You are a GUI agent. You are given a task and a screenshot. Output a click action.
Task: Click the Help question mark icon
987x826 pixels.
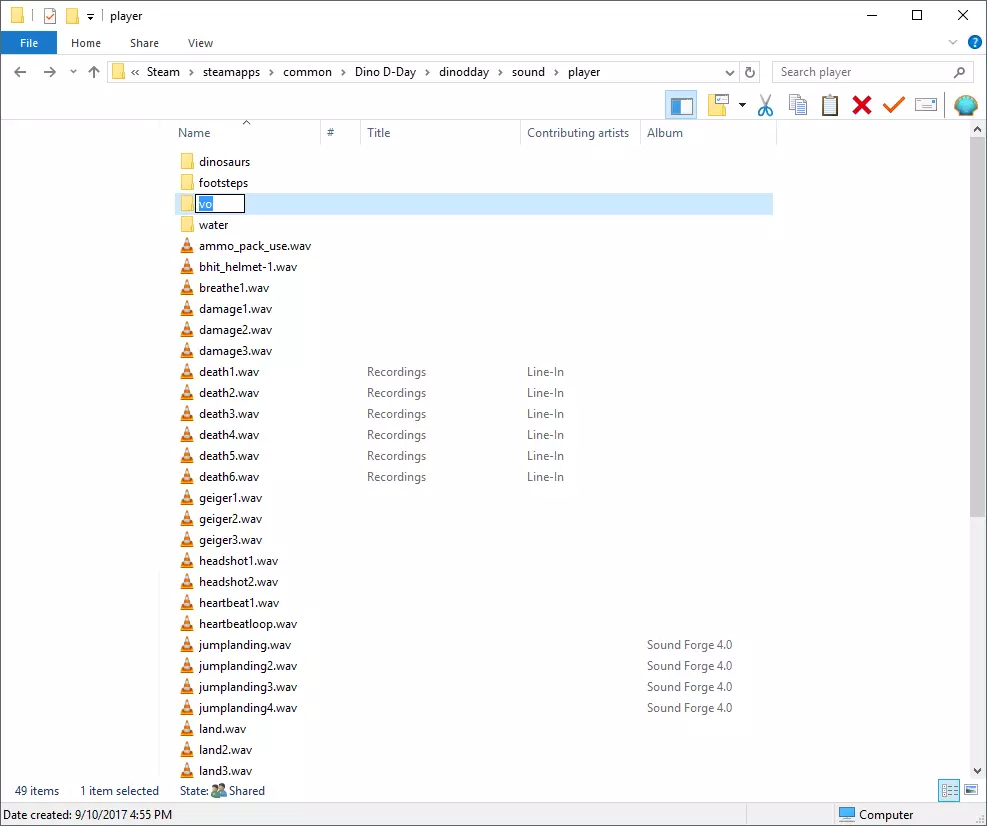coord(974,43)
